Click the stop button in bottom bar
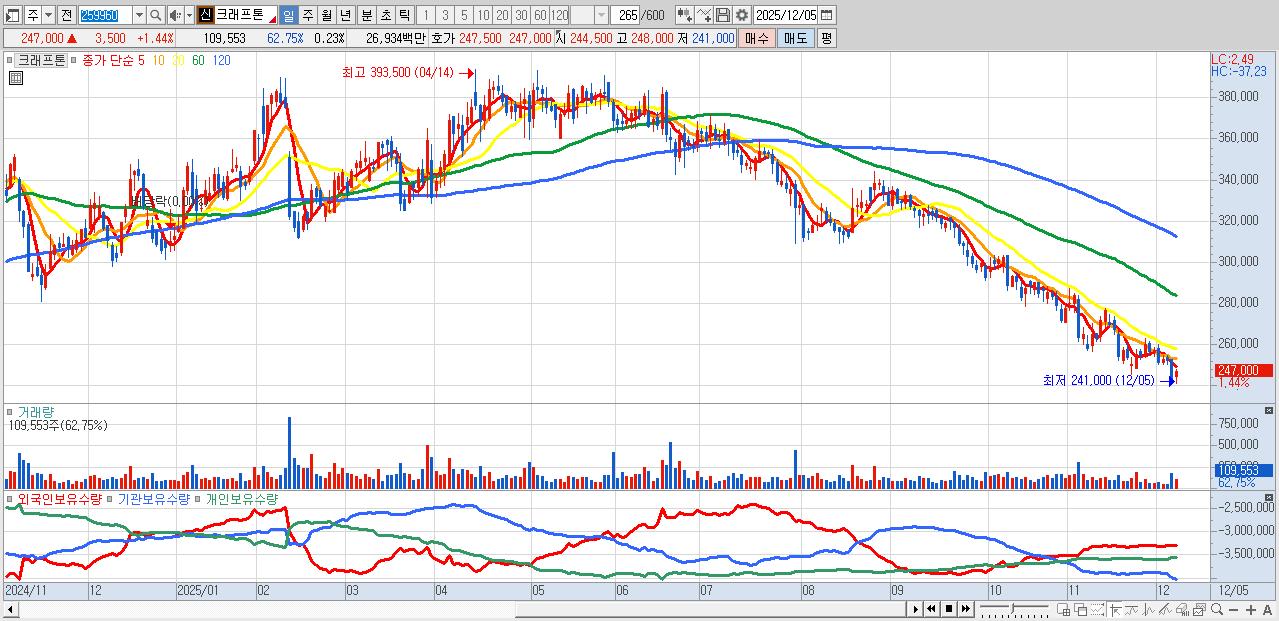 pyautogui.click(x=949, y=609)
